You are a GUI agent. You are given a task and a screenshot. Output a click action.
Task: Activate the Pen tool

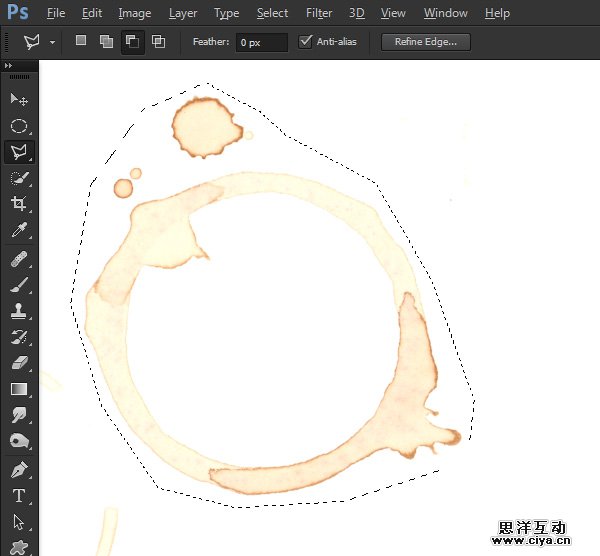point(18,468)
